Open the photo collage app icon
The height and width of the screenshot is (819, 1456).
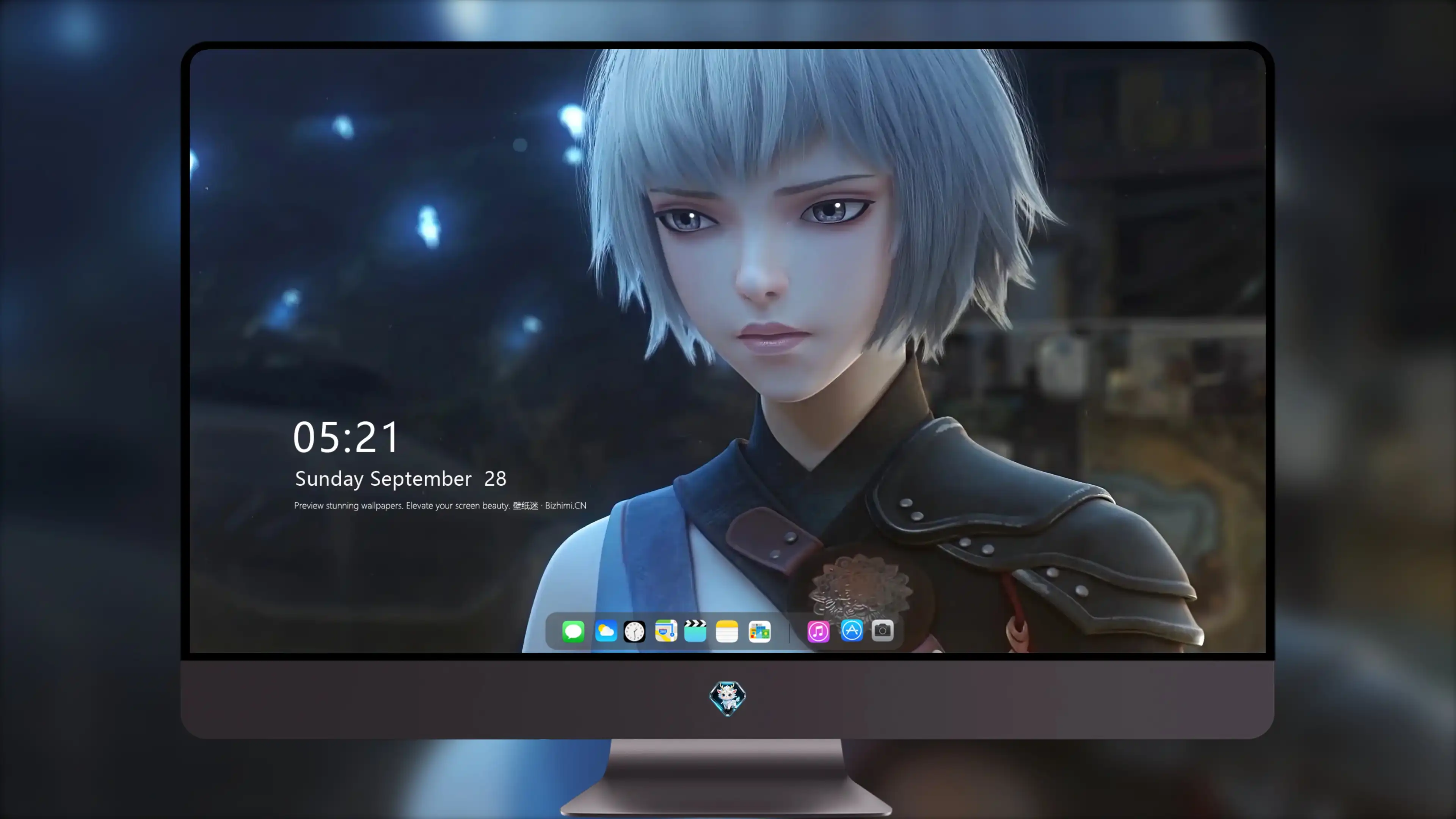tap(759, 631)
